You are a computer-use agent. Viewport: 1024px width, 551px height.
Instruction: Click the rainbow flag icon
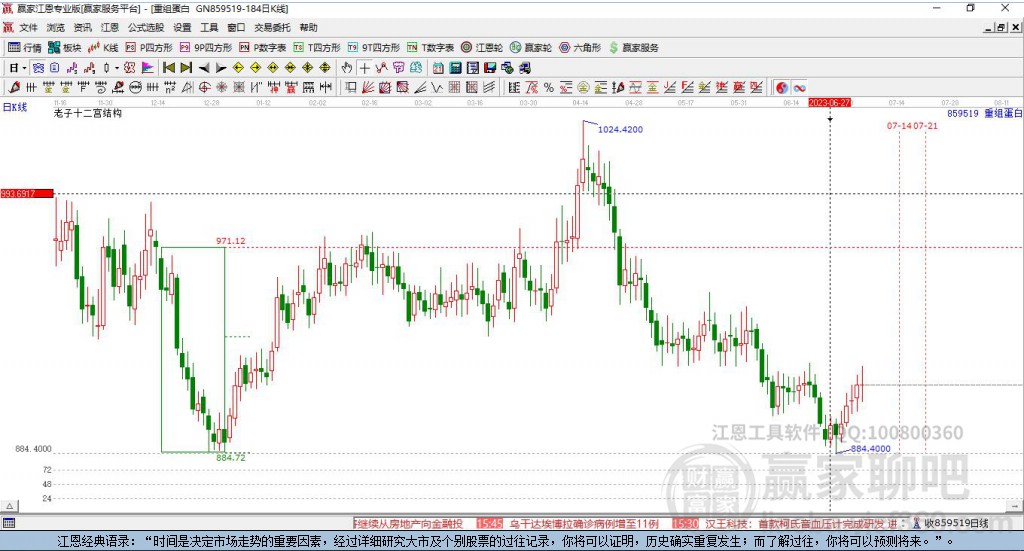[x=148, y=68]
